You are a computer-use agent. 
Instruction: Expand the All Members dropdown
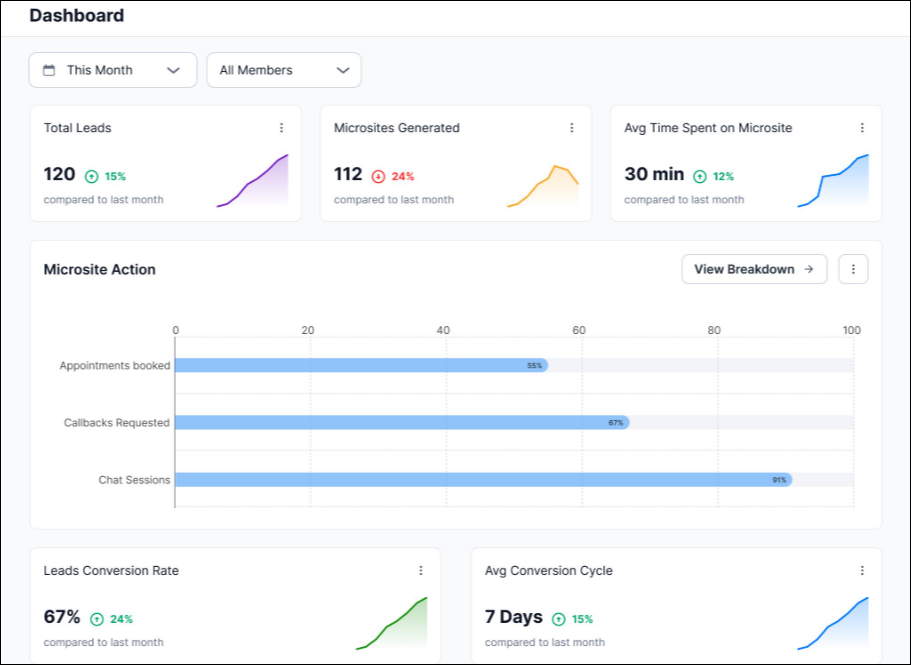[284, 70]
